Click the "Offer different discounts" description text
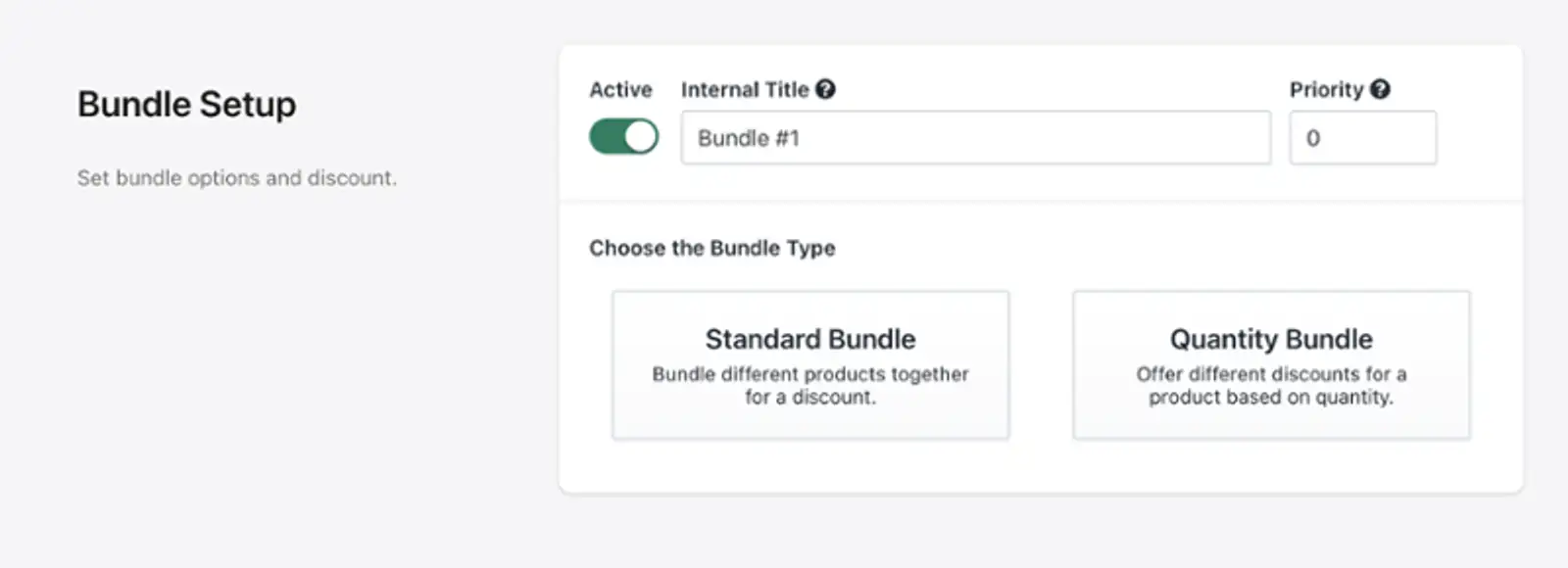 (1271, 374)
